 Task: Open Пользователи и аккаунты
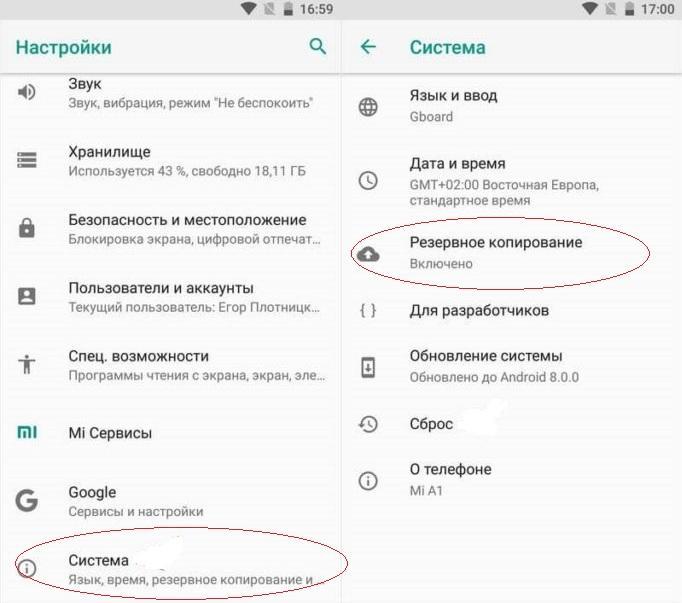click(170, 297)
